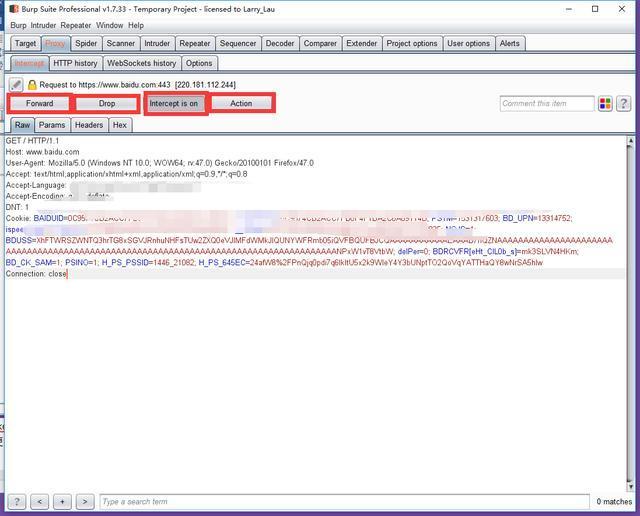Click the search help question mark button
This screenshot has height=516, width=640.
point(17,501)
